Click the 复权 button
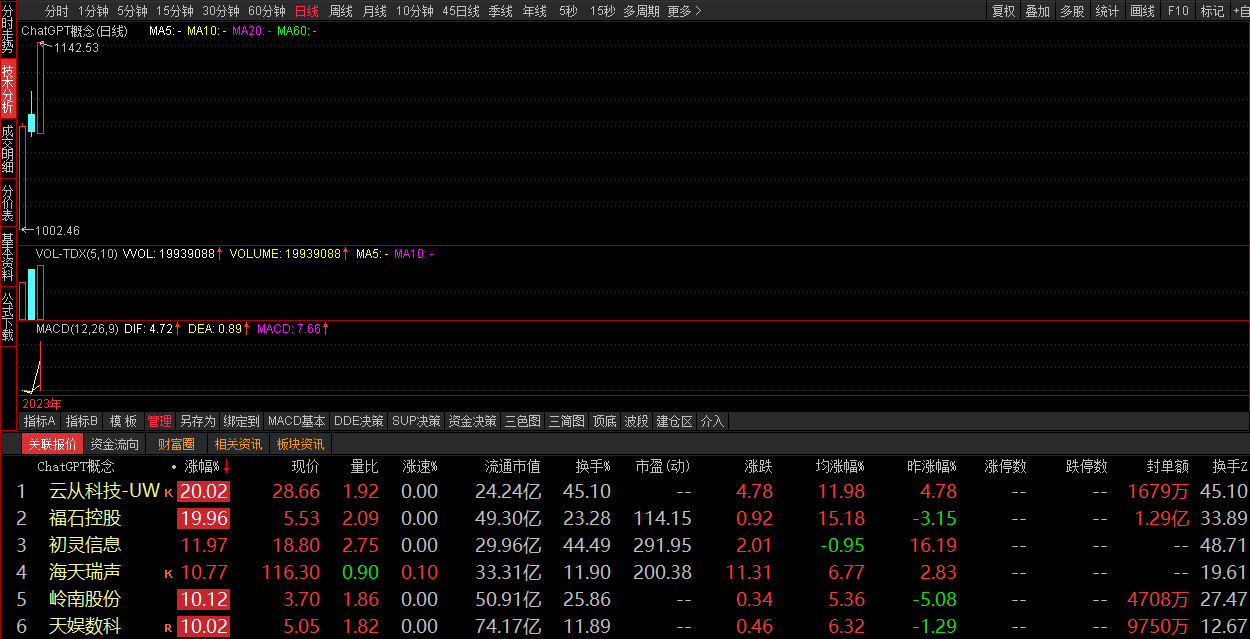1250x639 pixels. tap(1003, 11)
